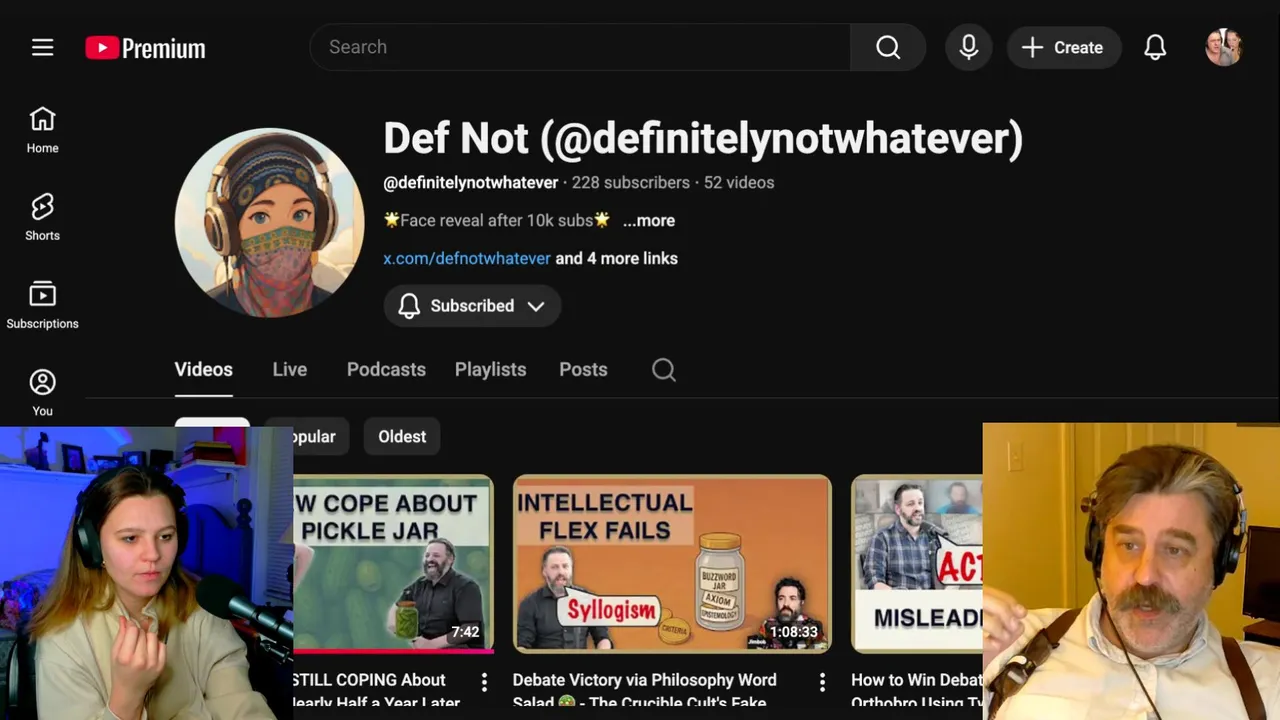Go to YouTube Premium home logo
1280x720 pixels.
145,48
